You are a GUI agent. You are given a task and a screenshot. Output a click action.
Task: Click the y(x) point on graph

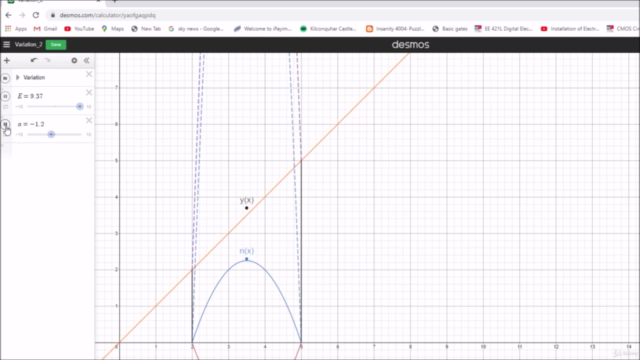point(247,208)
